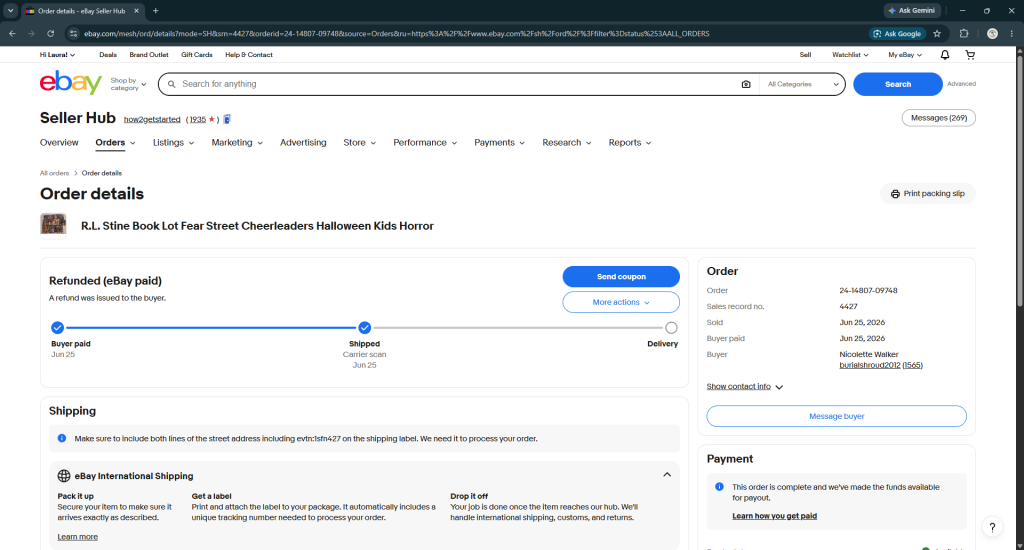The height and width of the screenshot is (550, 1024).
Task: Open Messages (269)
Action: [938, 118]
